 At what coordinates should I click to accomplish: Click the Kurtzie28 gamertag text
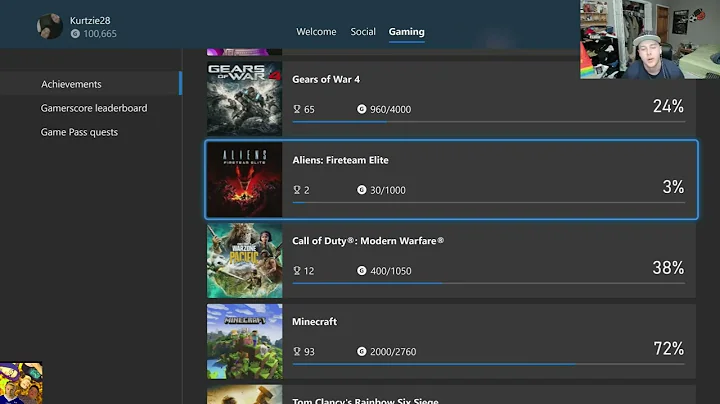tap(90, 20)
